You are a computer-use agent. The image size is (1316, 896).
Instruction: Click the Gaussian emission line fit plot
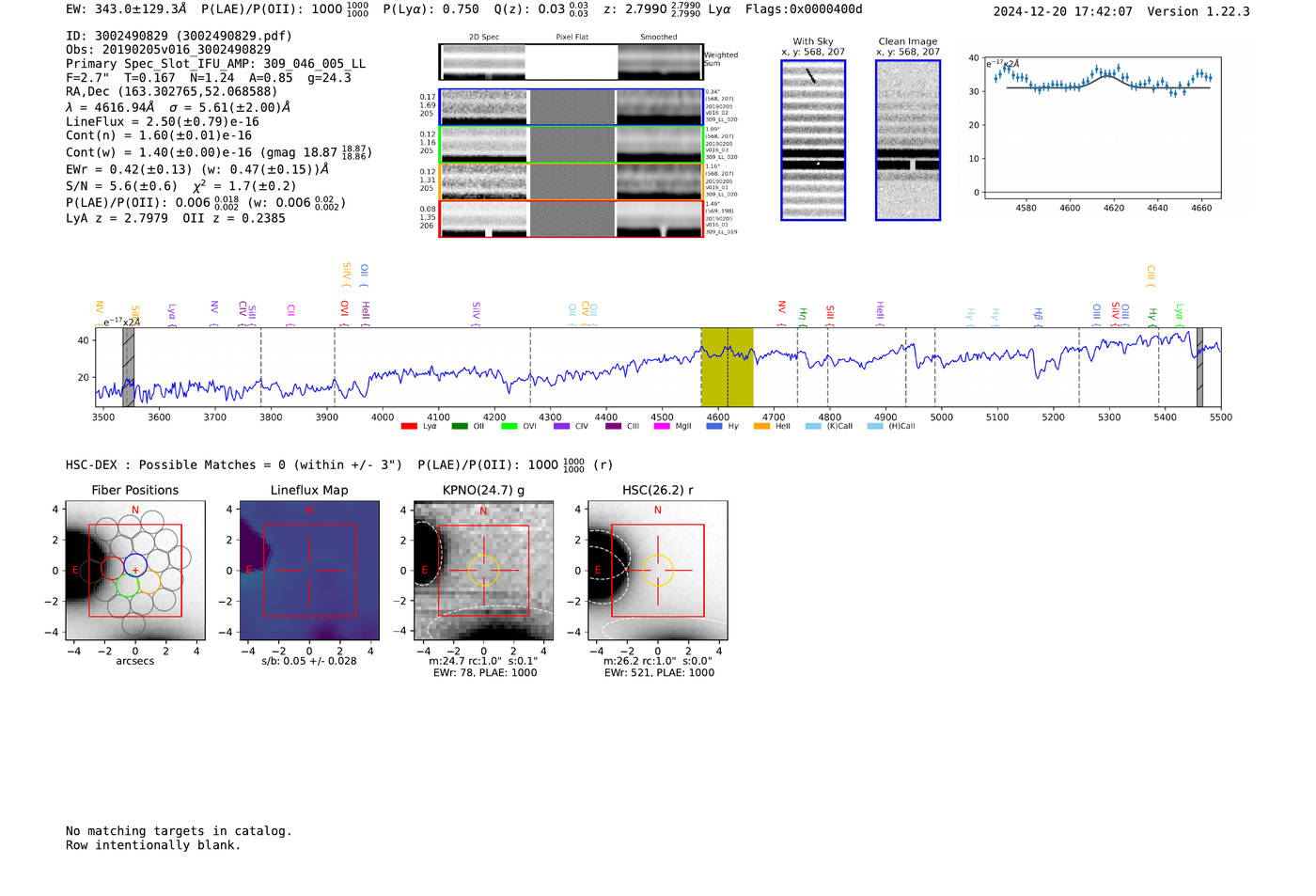click(1103, 127)
